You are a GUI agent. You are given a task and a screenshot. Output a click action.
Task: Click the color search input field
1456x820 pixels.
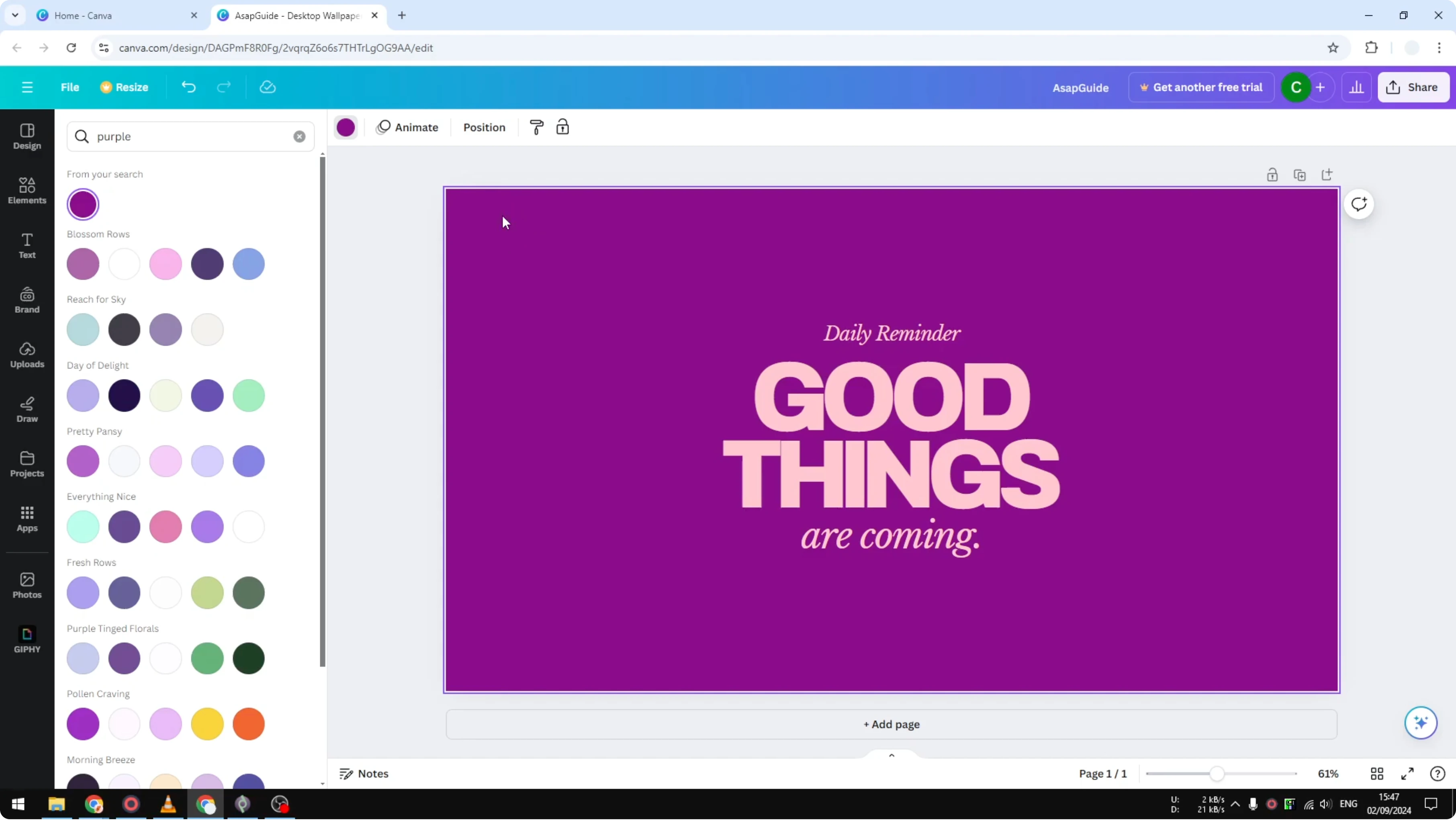point(190,136)
